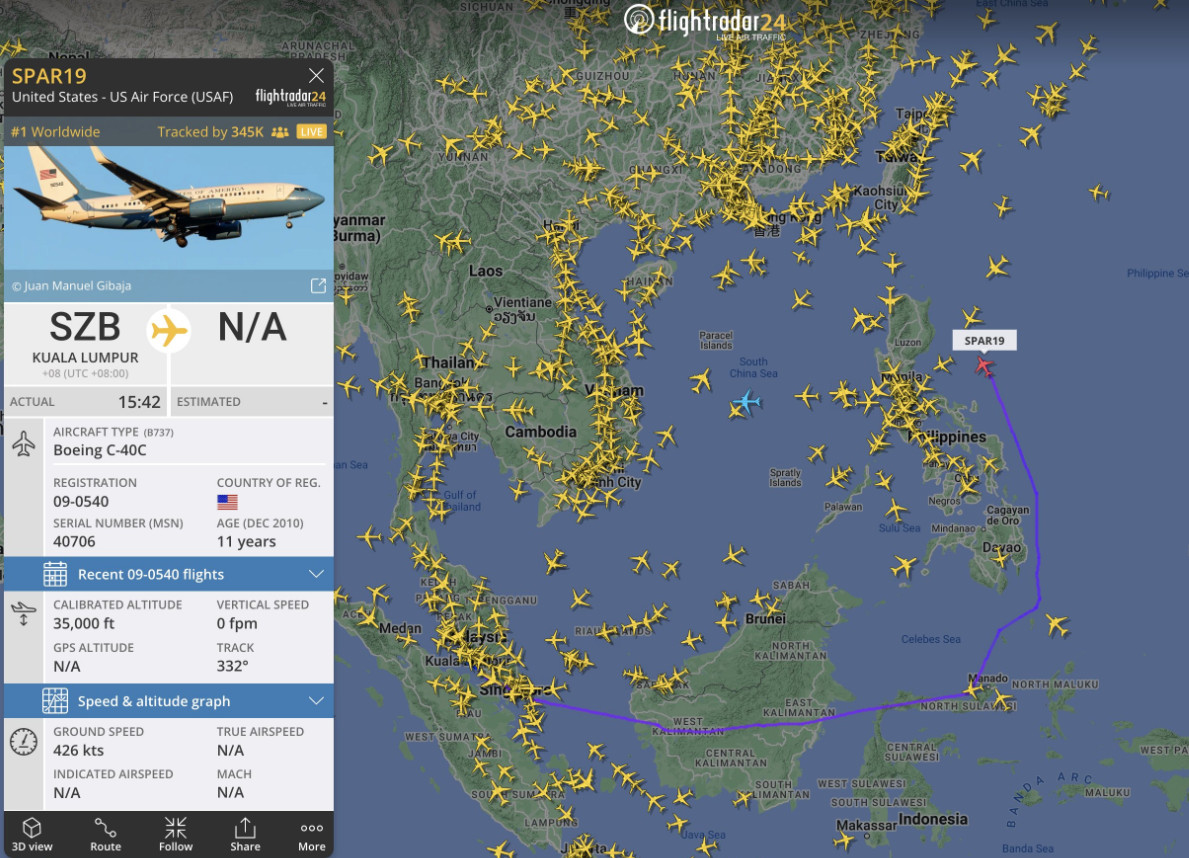The width and height of the screenshot is (1189, 858).
Task: Click the Flightradar24 logo at top
Action: point(705,22)
